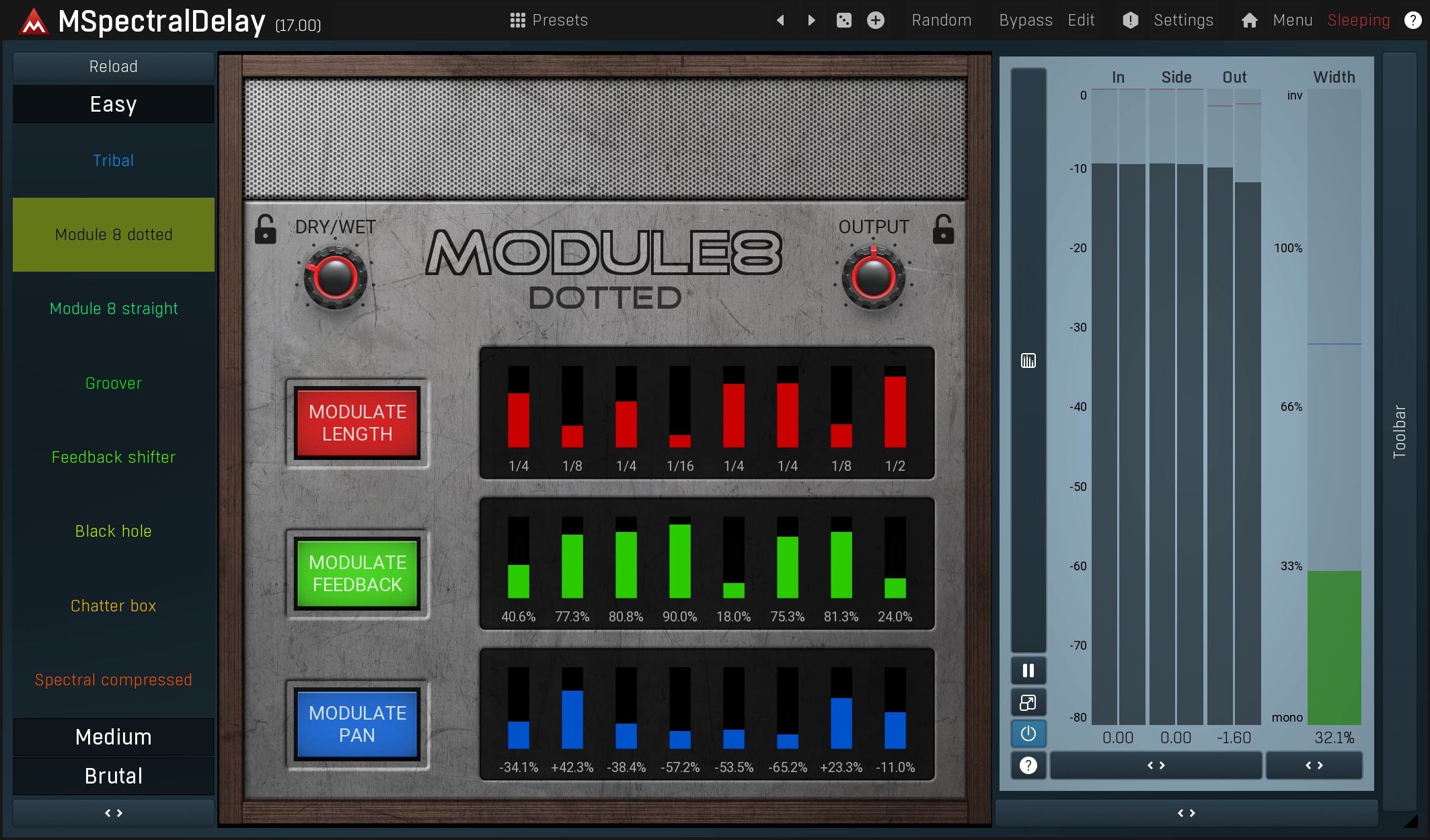This screenshot has width=1430, height=840.
Task: Collapse the Toolbar side panel
Action: (x=1399, y=432)
